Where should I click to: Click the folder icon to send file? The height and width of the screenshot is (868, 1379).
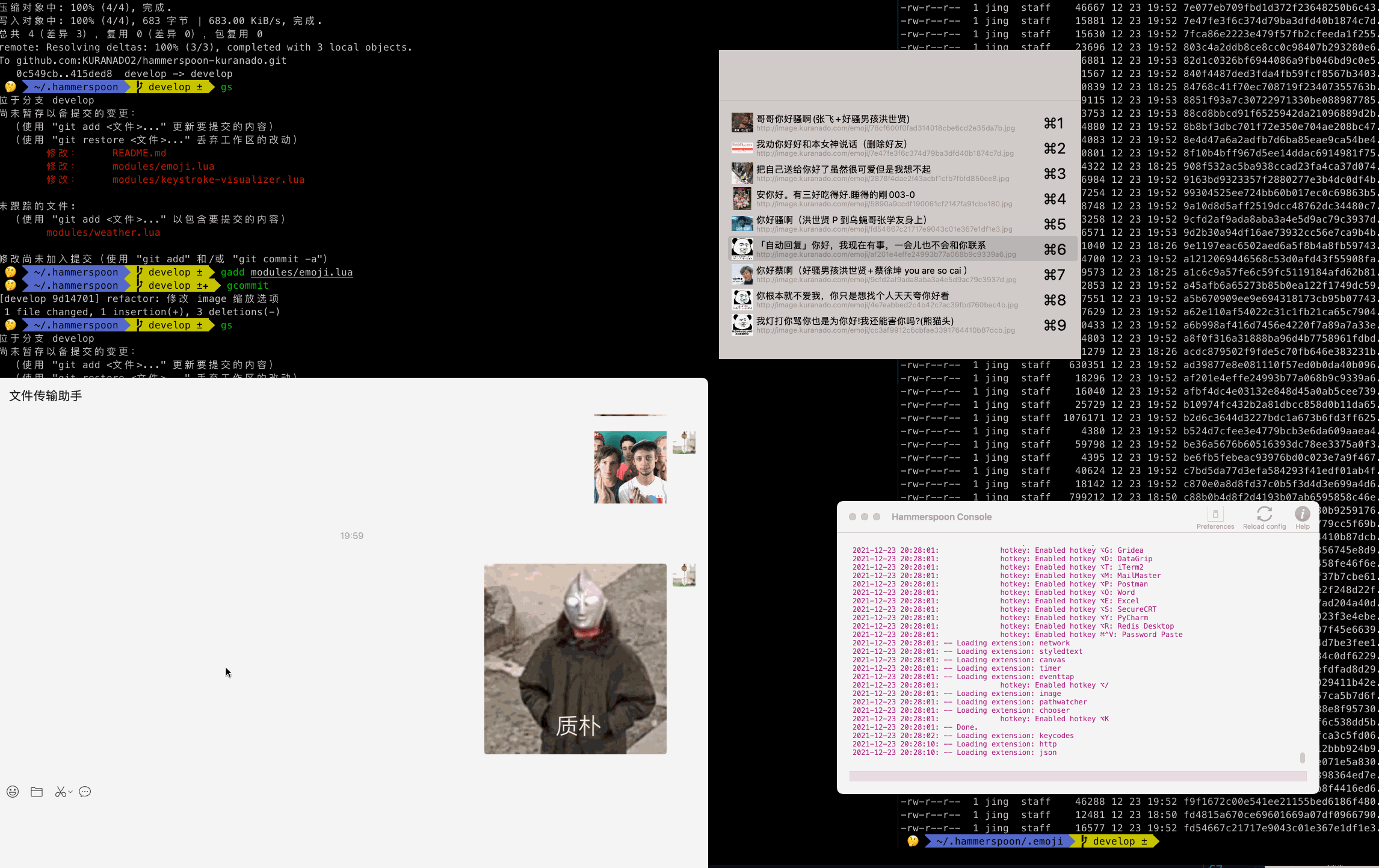37,792
